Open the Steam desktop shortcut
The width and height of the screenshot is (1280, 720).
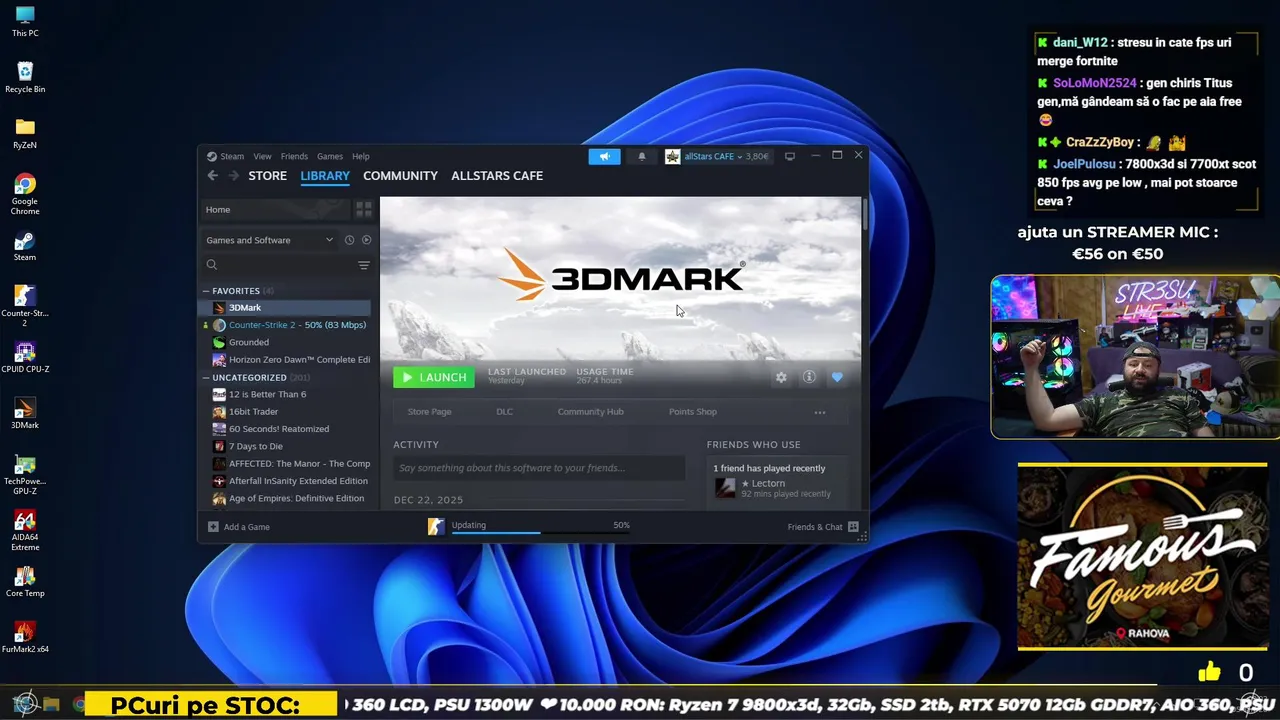[25, 246]
